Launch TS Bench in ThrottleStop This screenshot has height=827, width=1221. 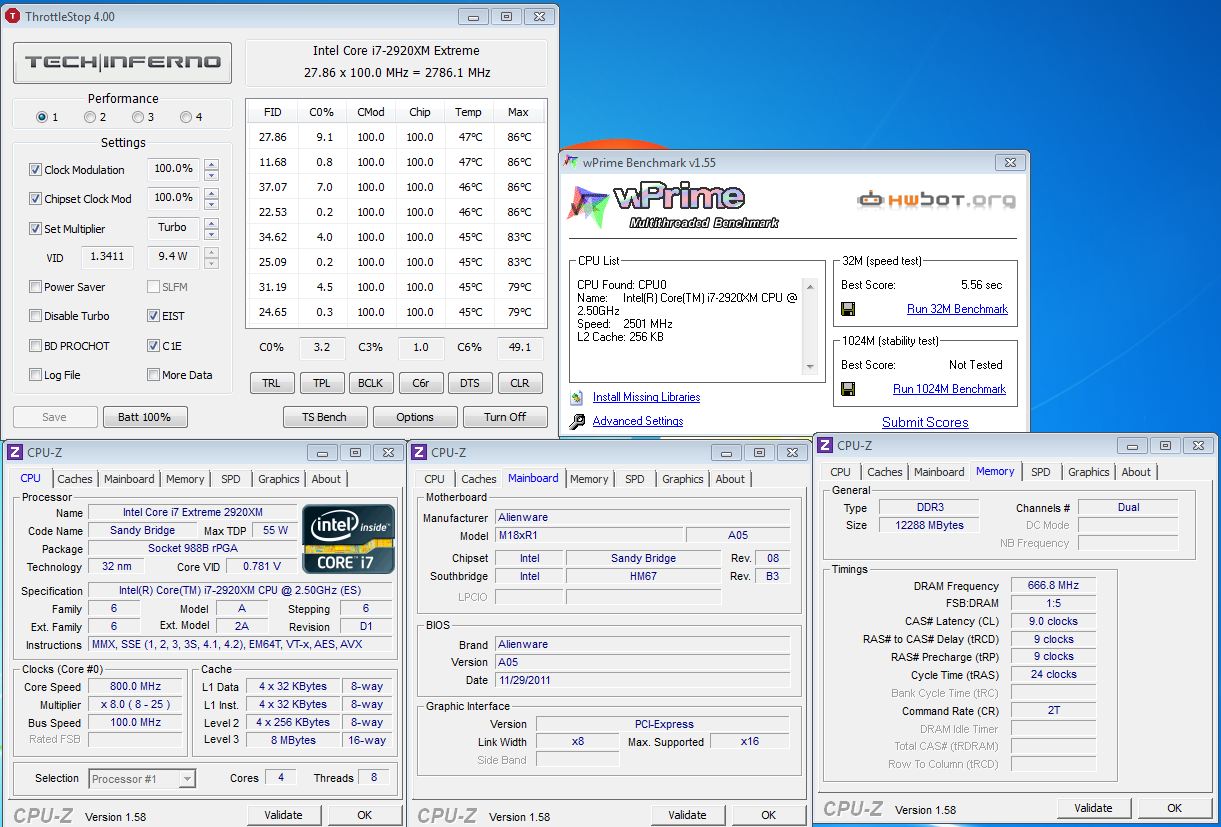coord(324,417)
